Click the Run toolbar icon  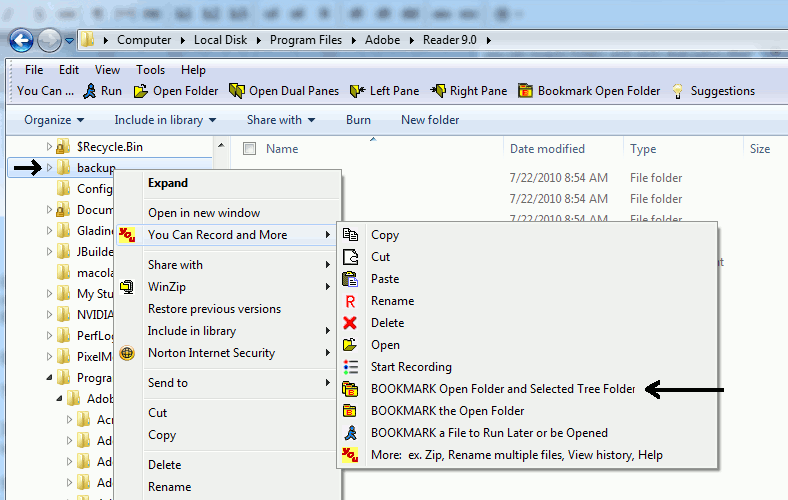click(89, 91)
